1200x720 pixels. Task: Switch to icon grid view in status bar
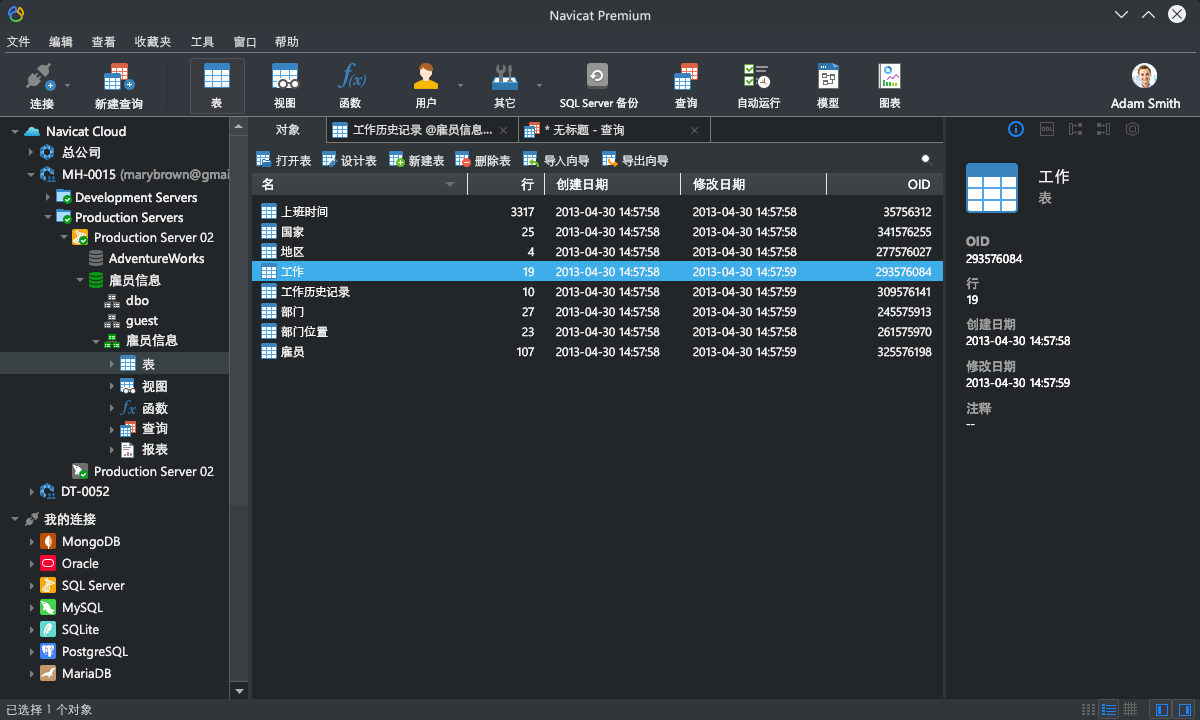(1088, 709)
